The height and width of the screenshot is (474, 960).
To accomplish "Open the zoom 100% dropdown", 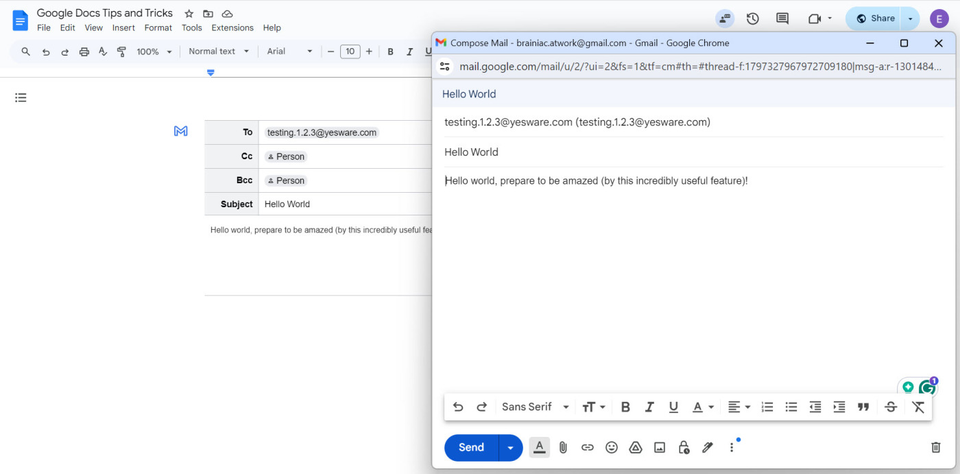I will [154, 51].
